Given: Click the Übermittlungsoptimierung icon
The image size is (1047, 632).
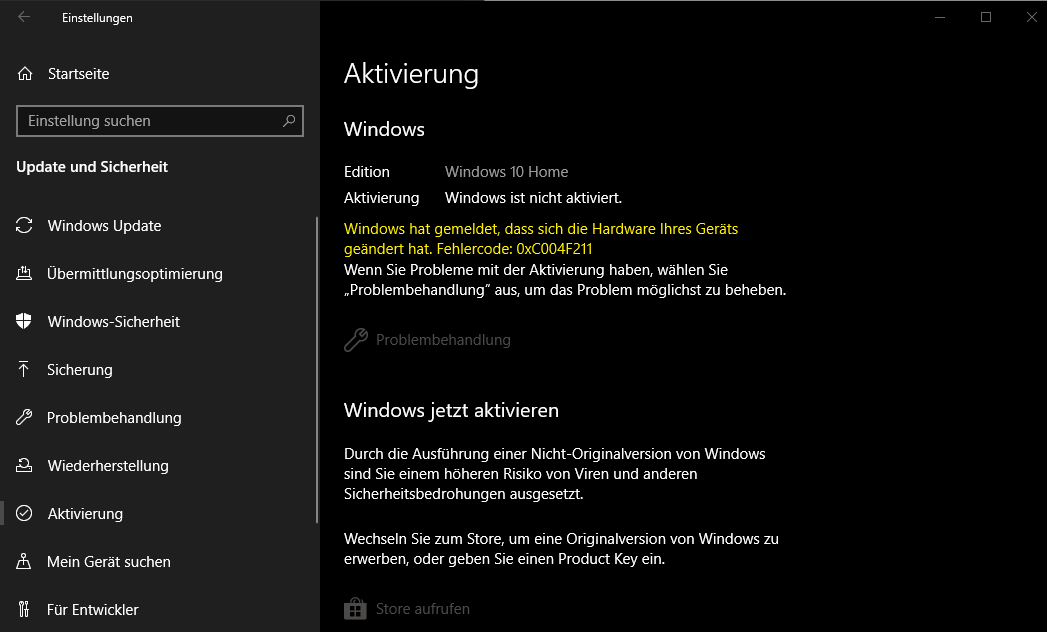Looking at the screenshot, I should coord(24,274).
